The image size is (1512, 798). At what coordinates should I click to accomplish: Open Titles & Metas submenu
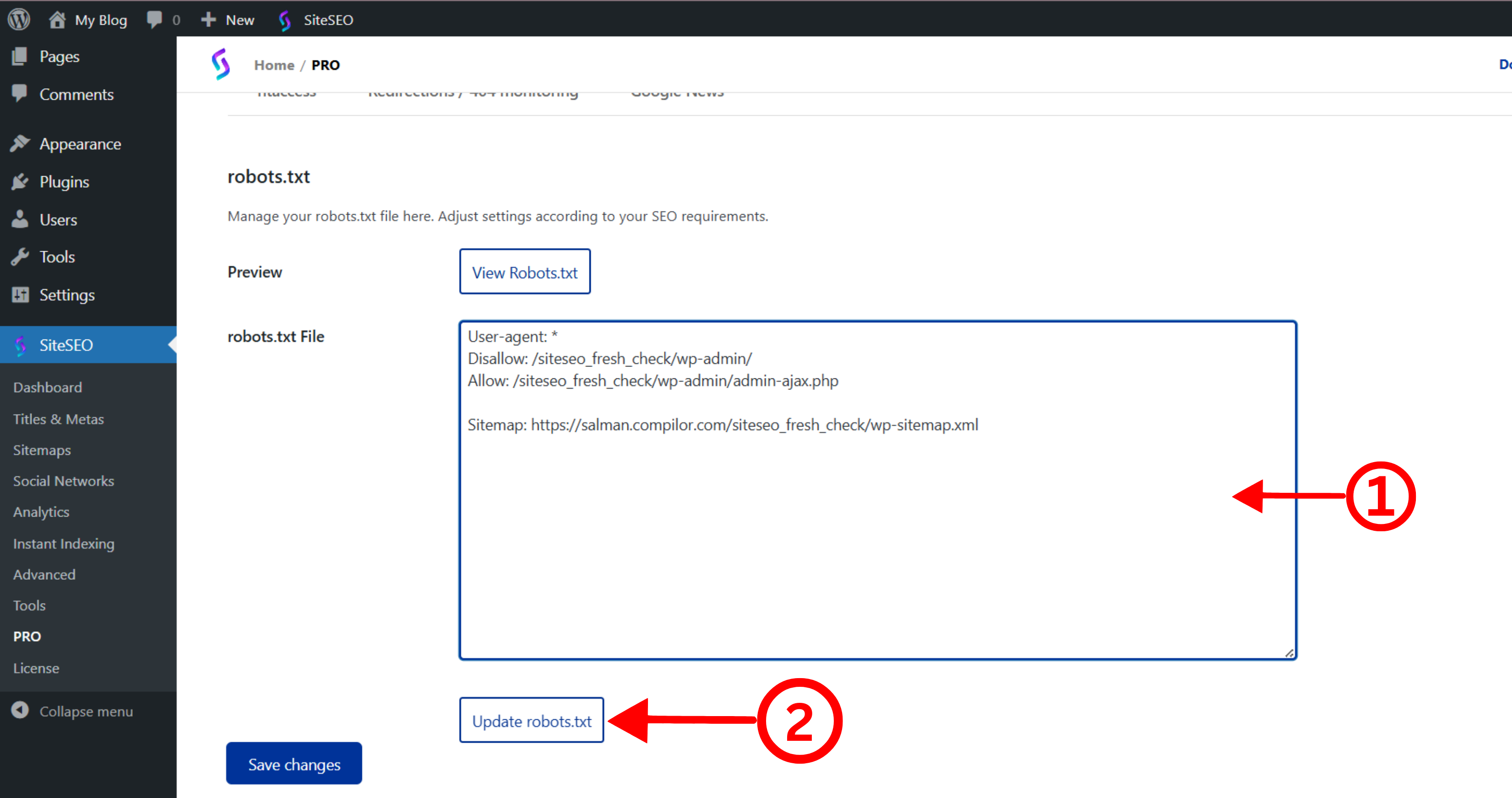pyautogui.click(x=59, y=419)
